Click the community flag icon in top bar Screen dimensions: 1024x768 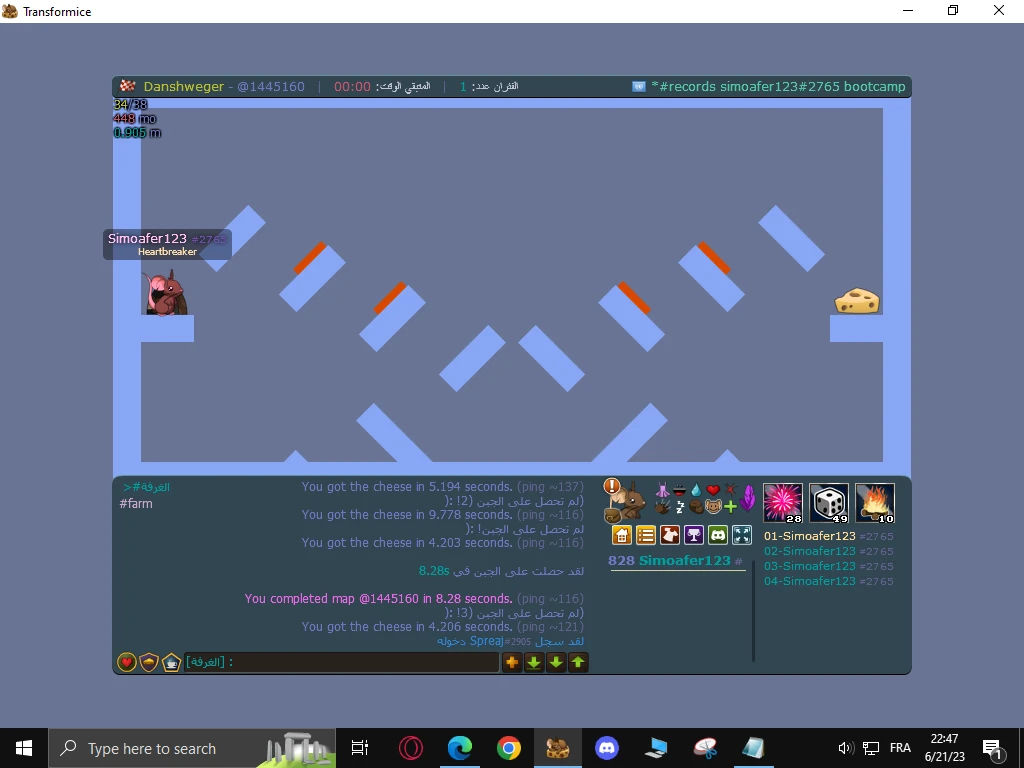[x=639, y=86]
